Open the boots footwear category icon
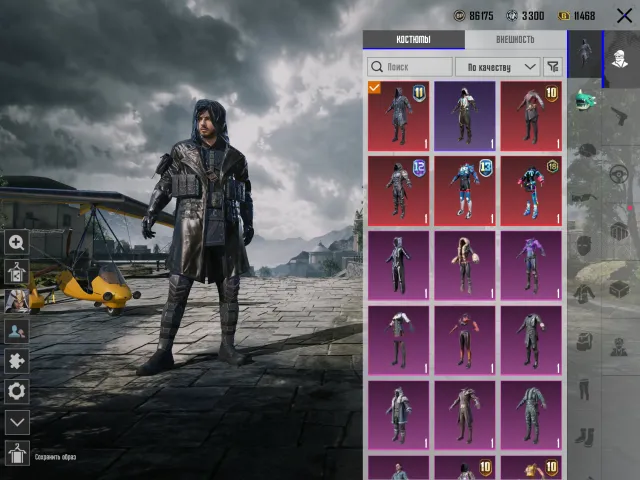Viewport: 640px width, 480px height. 584,437
